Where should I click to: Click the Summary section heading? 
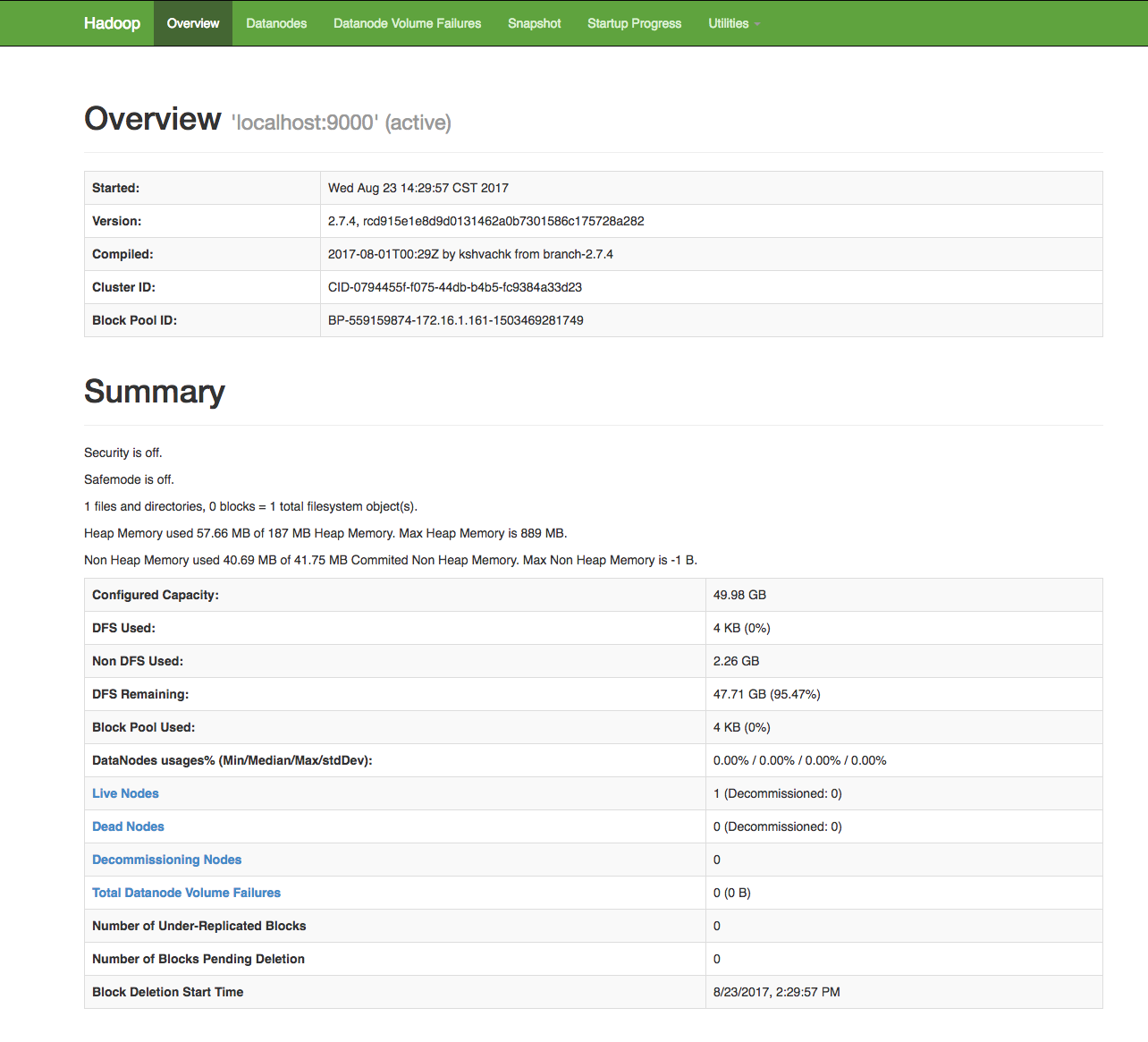point(155,392)
